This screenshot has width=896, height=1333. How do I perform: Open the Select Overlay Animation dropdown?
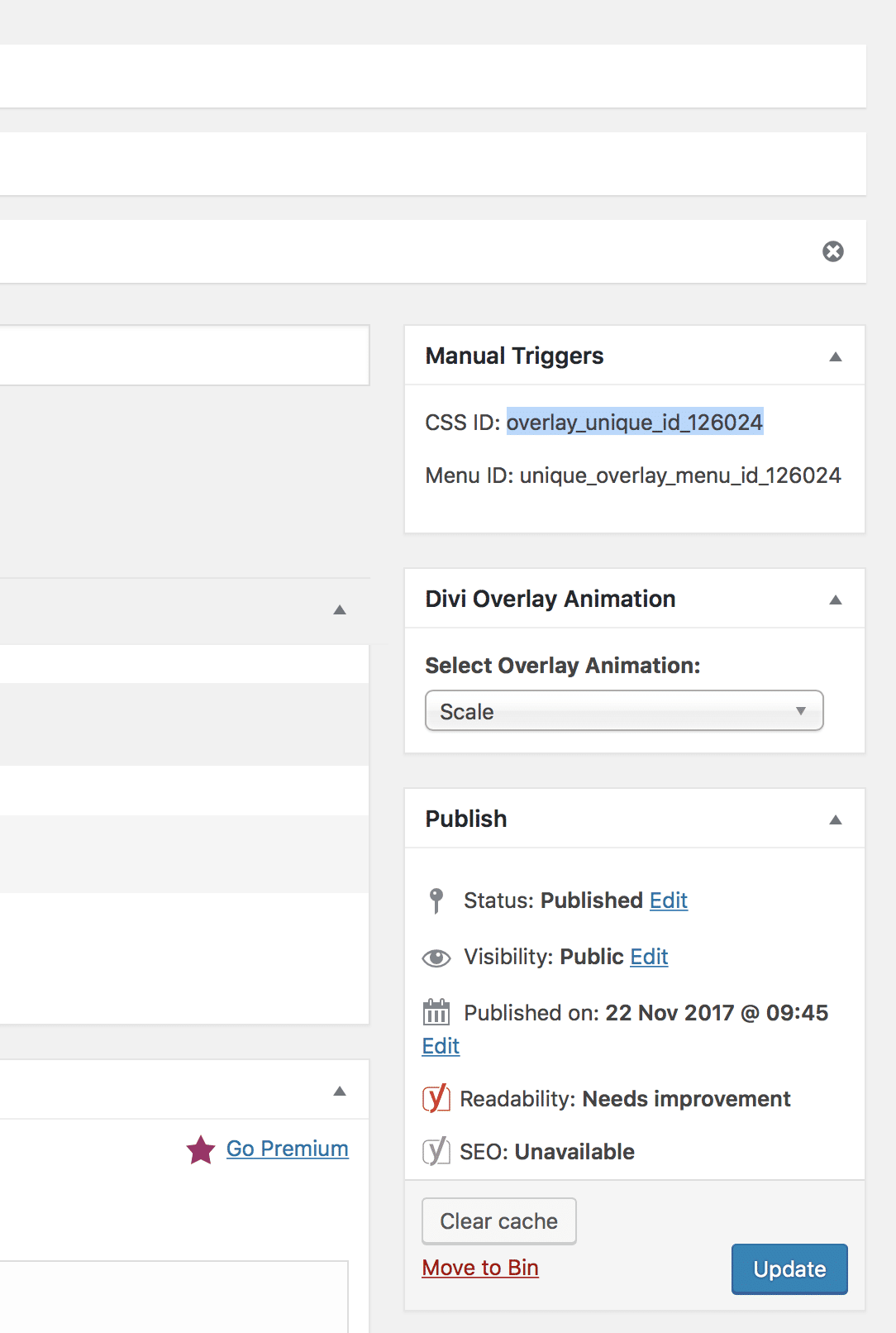(x=624, y=711)
